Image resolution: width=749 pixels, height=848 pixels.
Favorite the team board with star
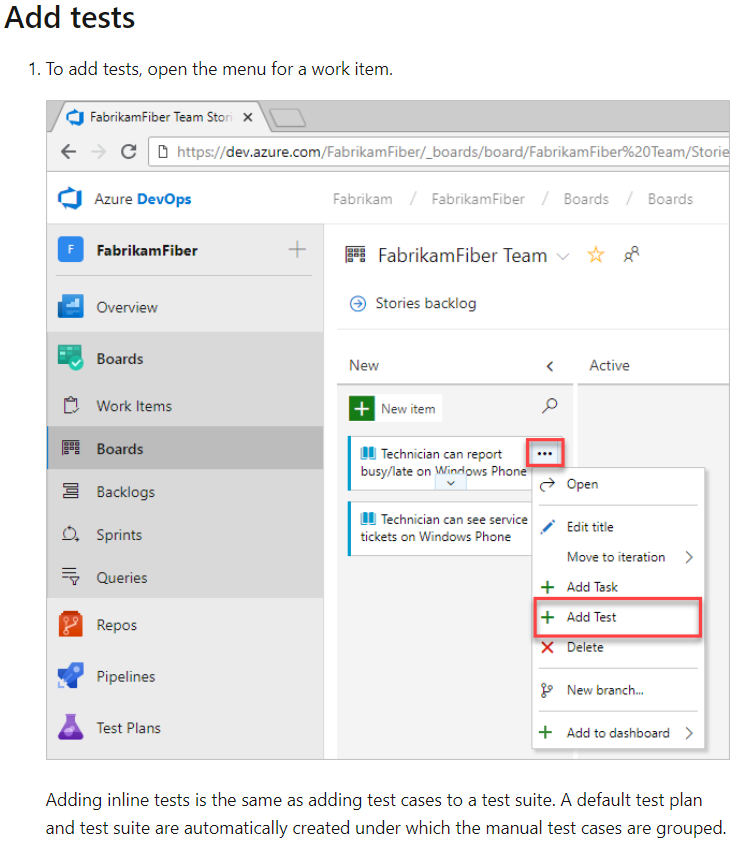[596, 254]
